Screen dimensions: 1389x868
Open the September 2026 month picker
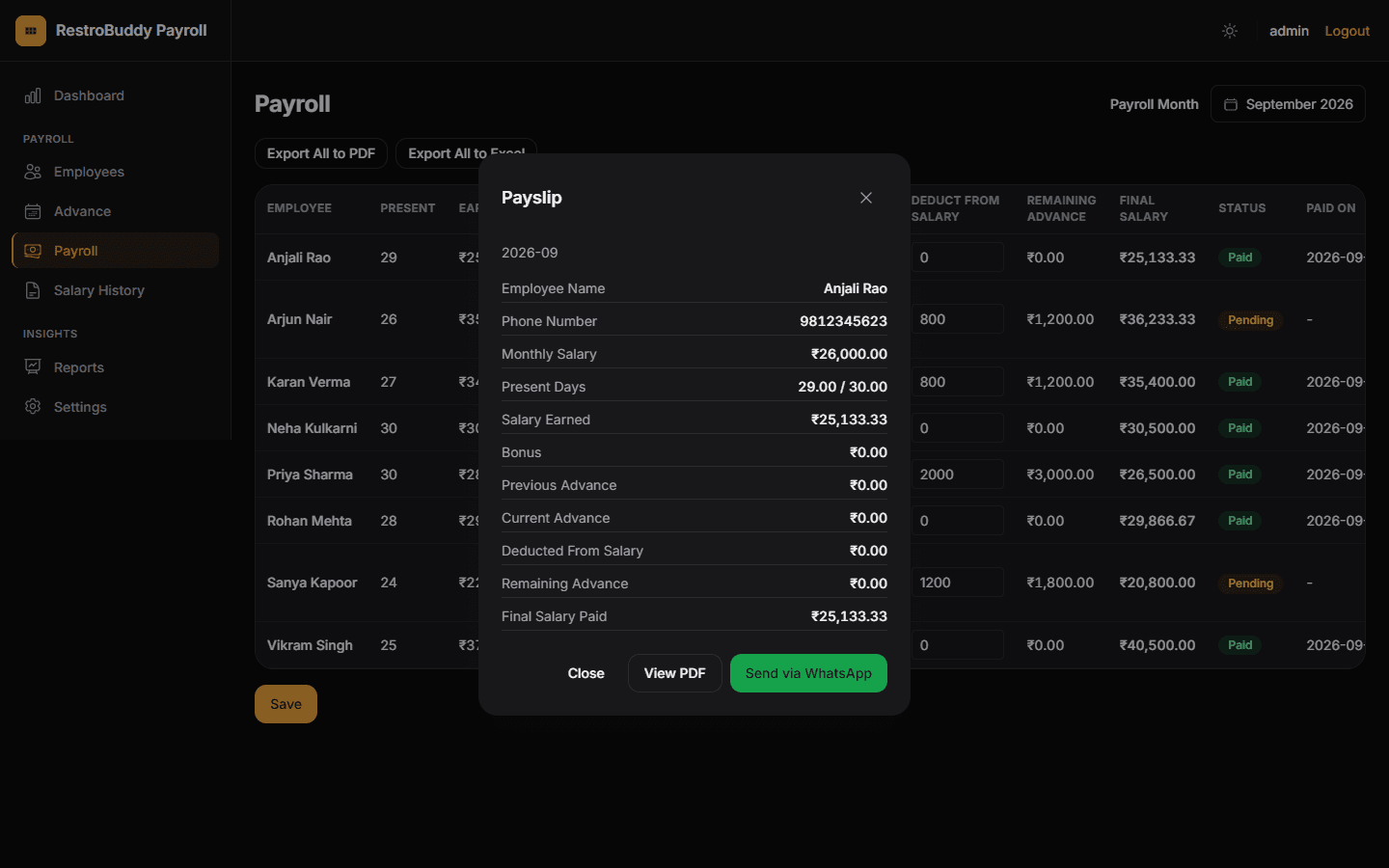1288,104
